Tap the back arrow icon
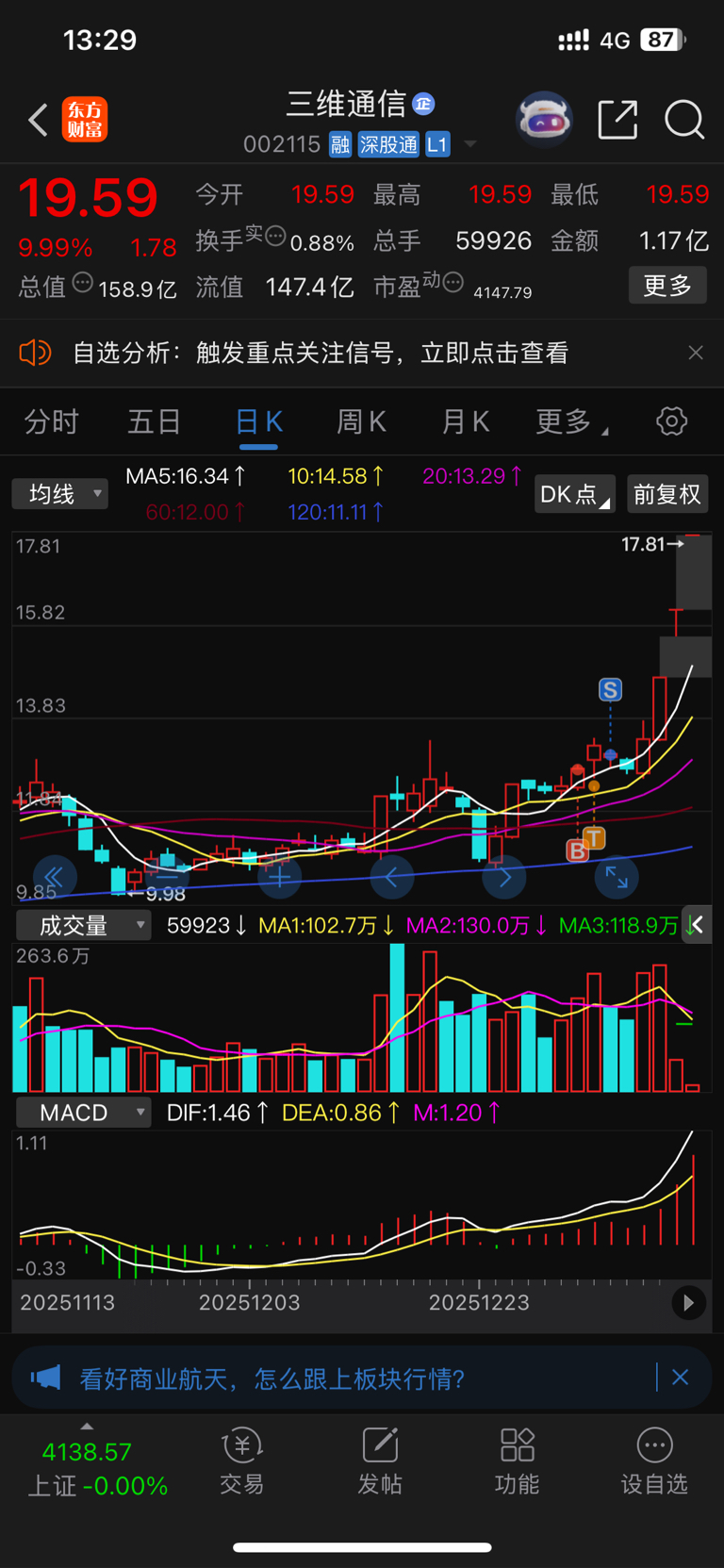This screenshot has height=1568, width=724. coord(38,121)
